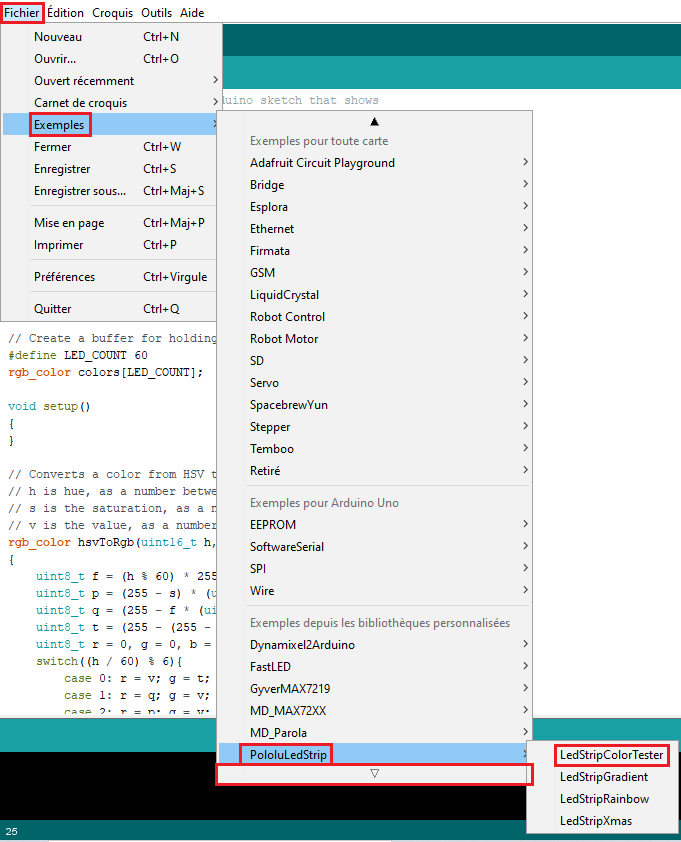Open the LedStripGradient example
The height and width of the screenshot is (842, 681).
(x=603, y=777)
